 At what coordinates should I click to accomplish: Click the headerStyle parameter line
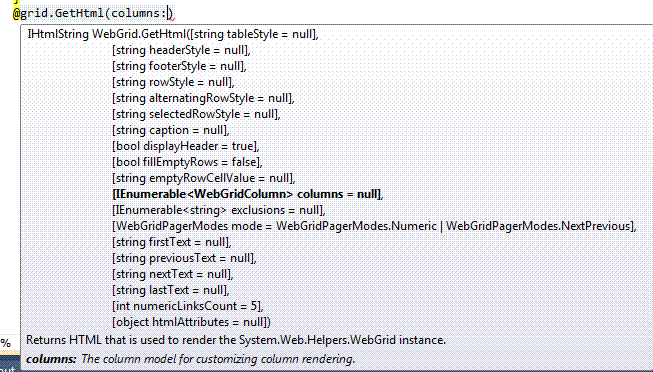(x=181, y=50)
